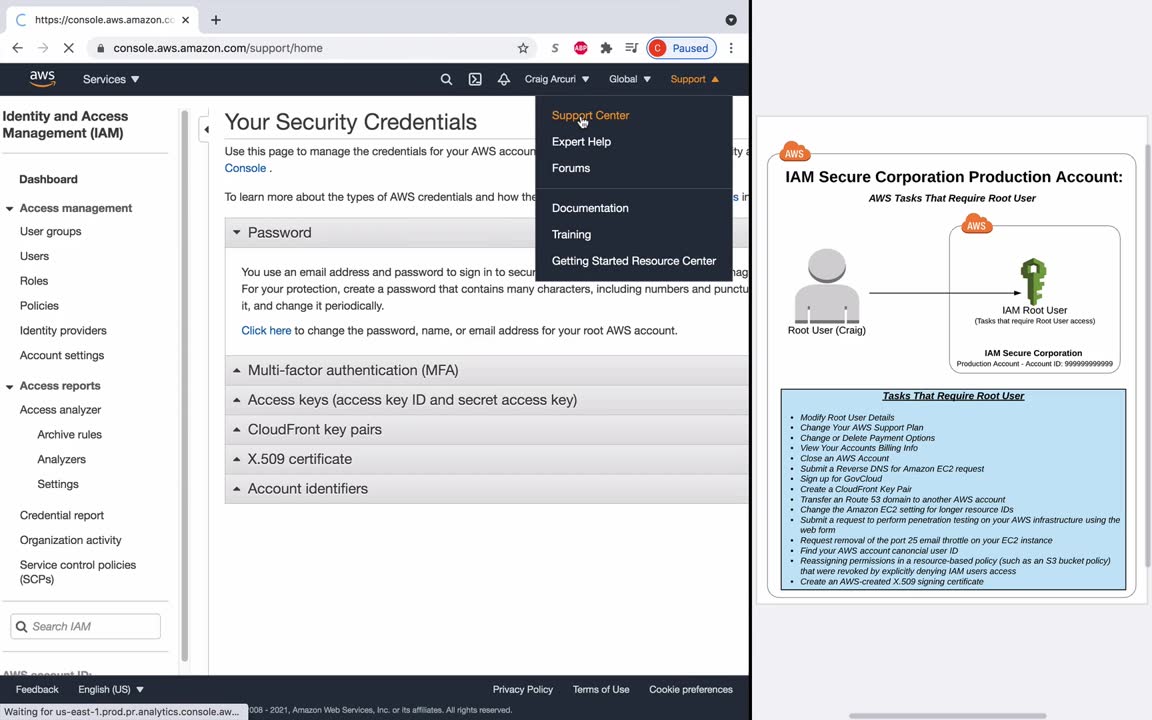Go forward with the browser forward arrow
This screenshot has height=720, width=1152.
43,48
